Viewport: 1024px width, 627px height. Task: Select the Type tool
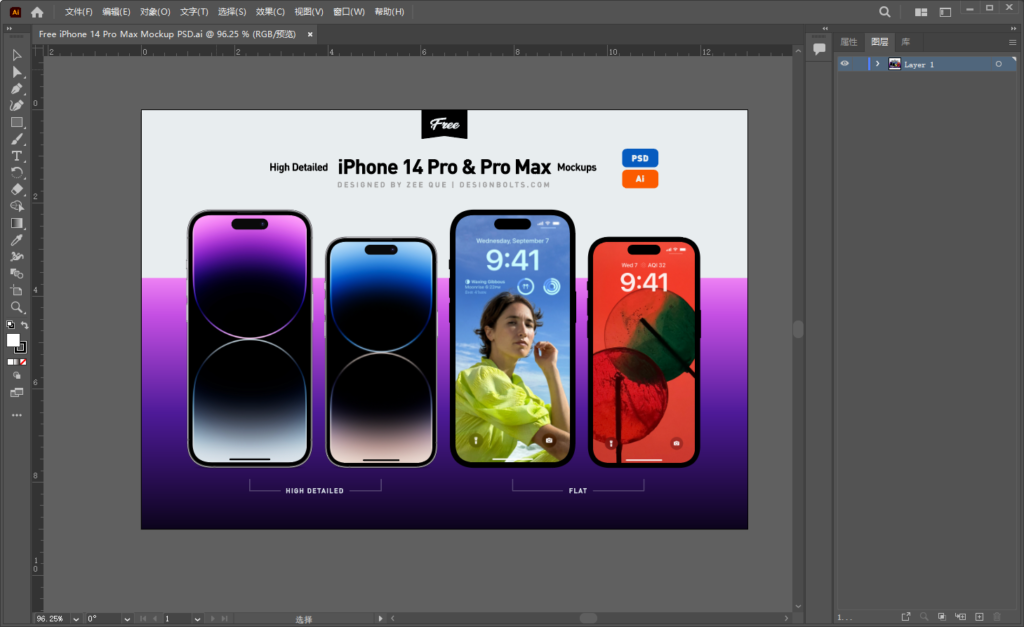(17, 155)
